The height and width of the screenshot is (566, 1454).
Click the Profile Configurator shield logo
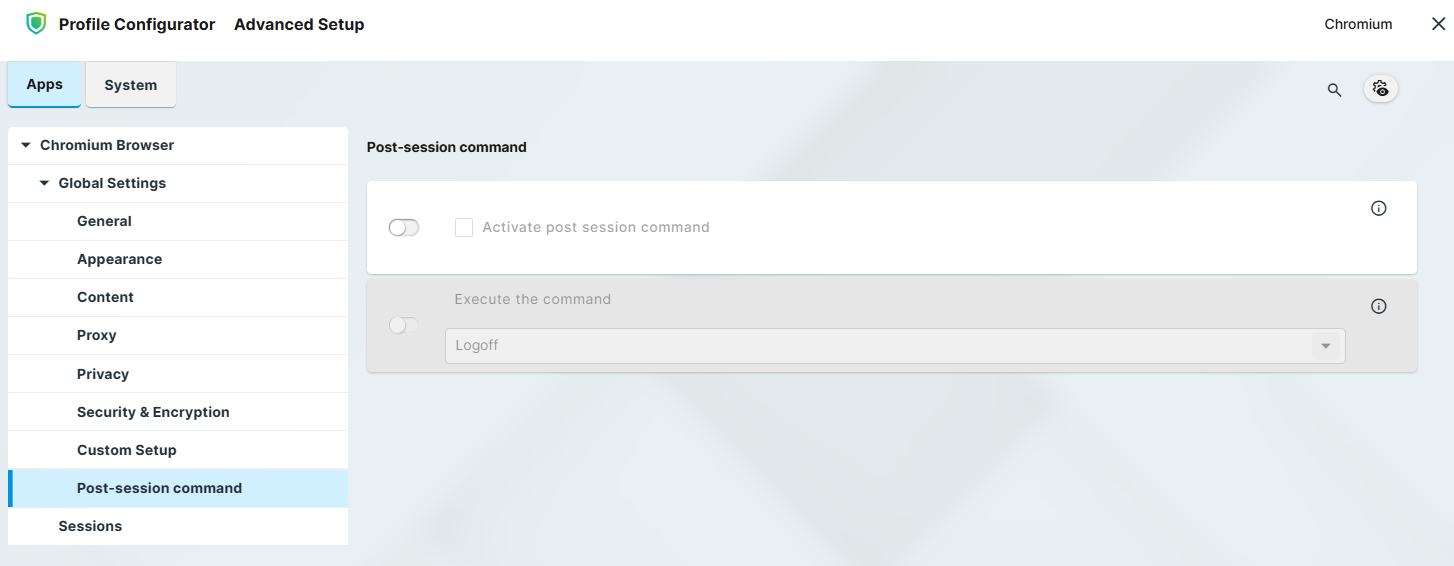click(x=37, y=24)
